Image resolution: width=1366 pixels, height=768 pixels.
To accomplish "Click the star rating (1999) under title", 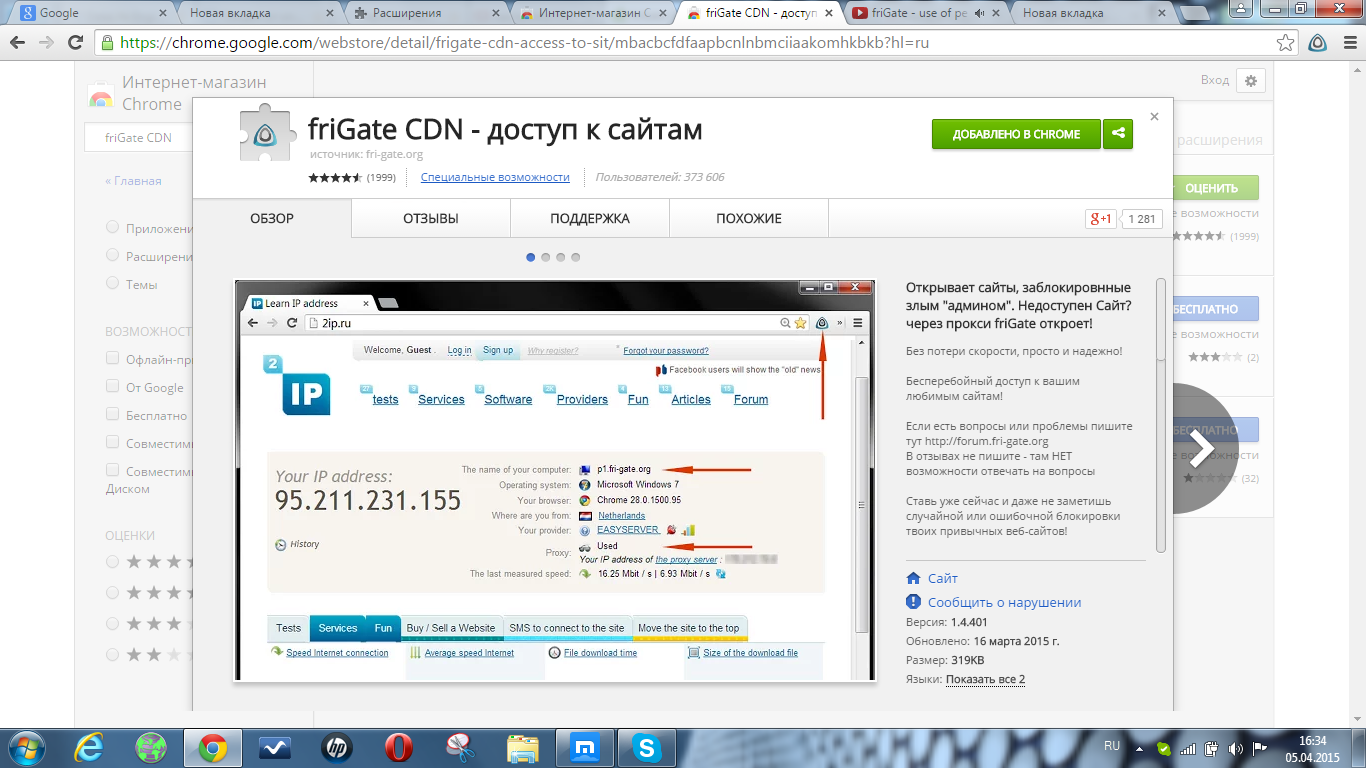I will point(352,177).
